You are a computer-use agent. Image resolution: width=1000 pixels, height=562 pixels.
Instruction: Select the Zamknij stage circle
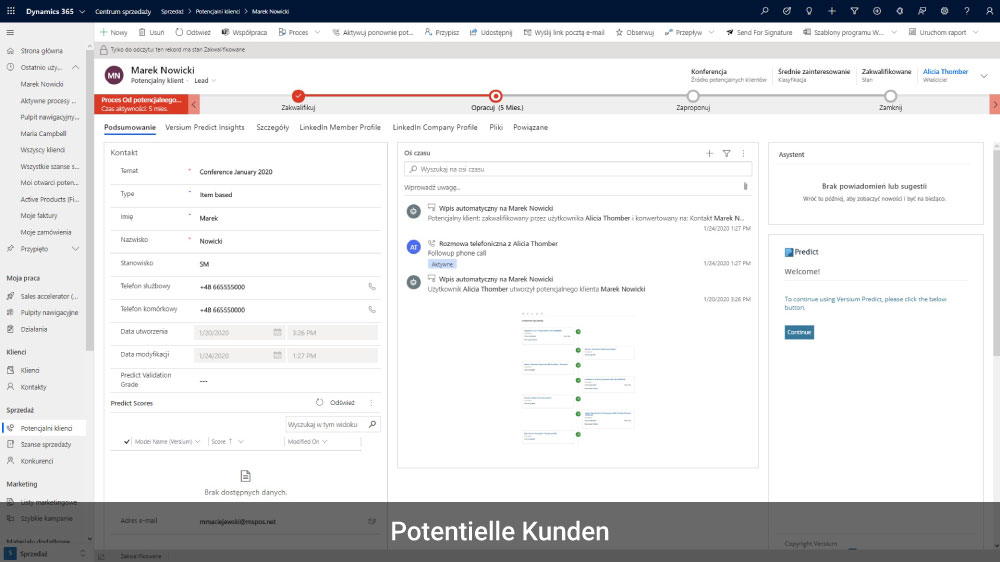point(890,96)
